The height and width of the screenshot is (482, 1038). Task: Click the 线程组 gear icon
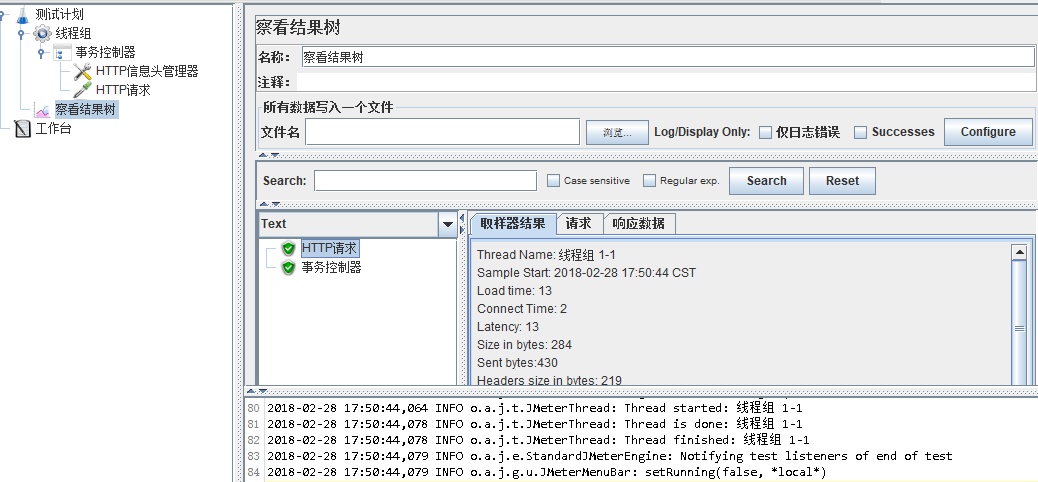point(42,33)
